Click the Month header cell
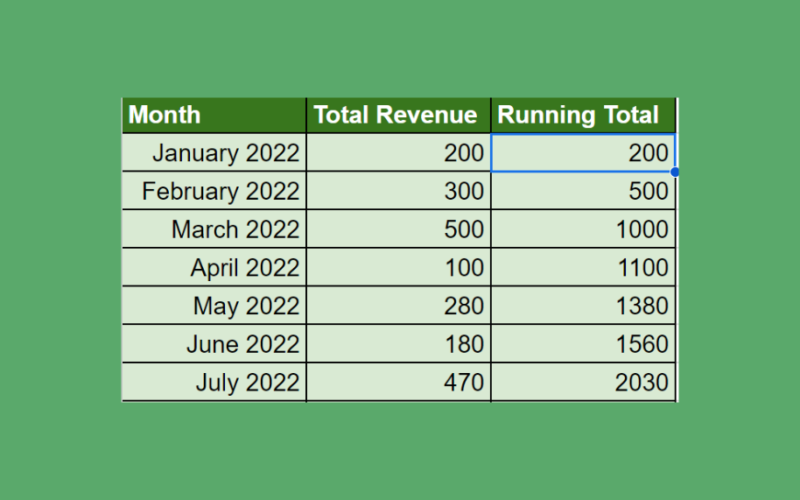This screenshot has height=500, width=800. coord(214,115)
